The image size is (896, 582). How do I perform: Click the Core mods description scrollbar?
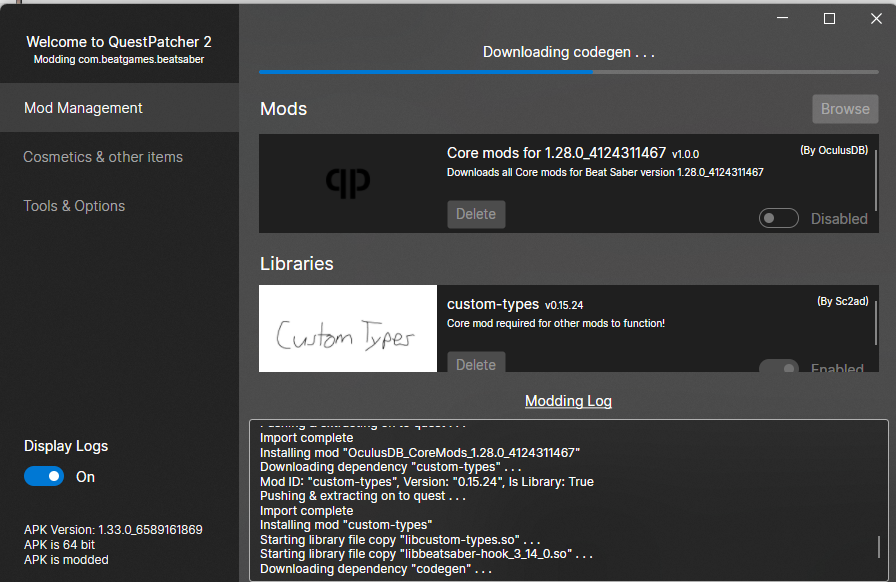click(x=876, y=180)
